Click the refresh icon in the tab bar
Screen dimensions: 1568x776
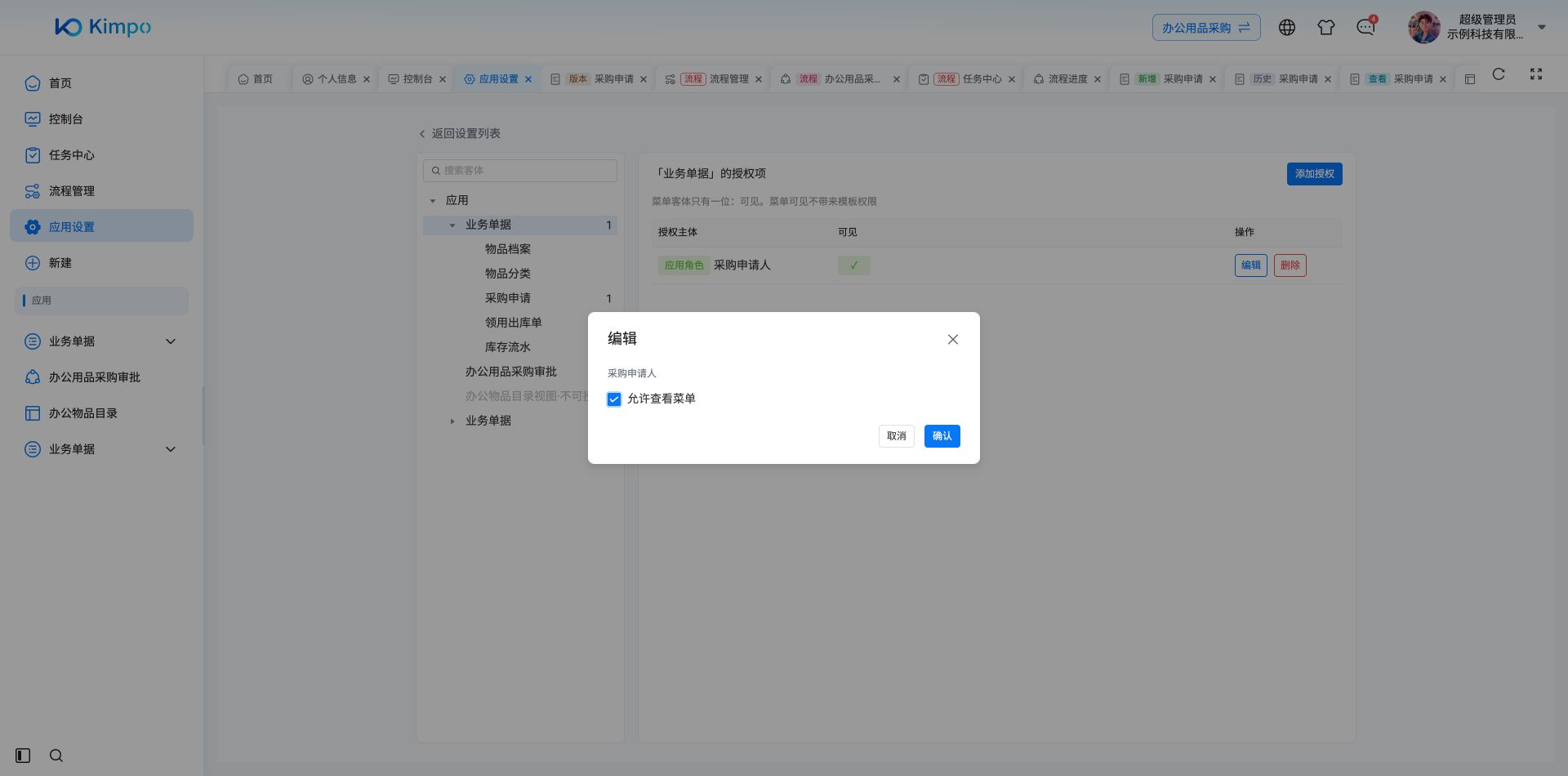tap(1499, 74)
